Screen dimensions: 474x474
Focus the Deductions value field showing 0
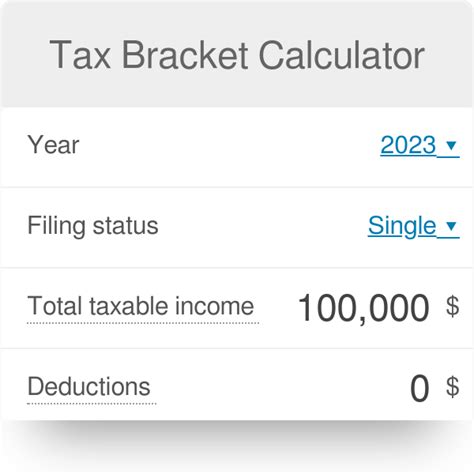click(x=419, y=388)
